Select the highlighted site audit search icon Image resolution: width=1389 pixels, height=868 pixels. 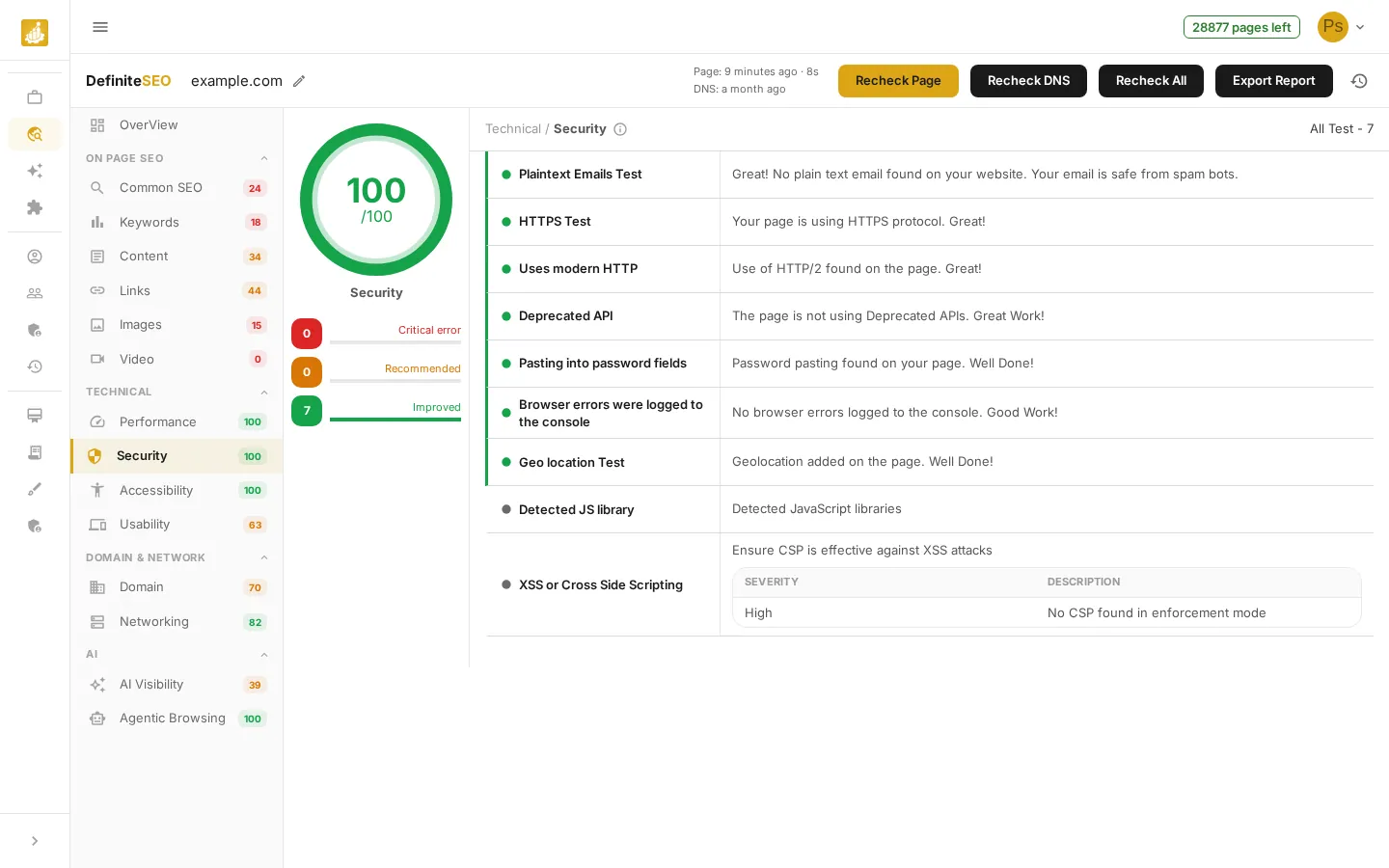point(35,134)
